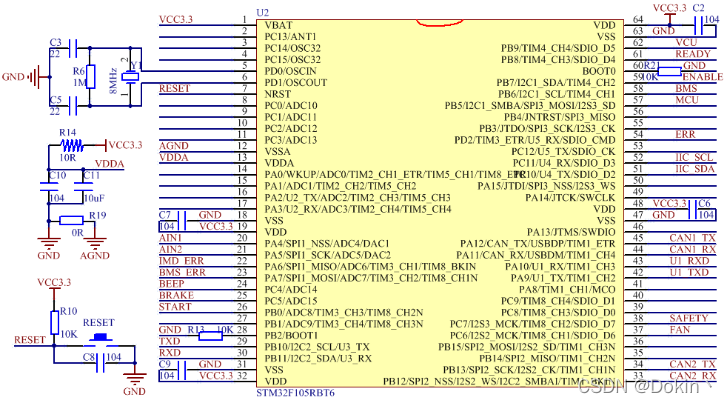This screenshot has width=727, height=403.
Task: Click the U1_TXD net label
Action: 689,272
